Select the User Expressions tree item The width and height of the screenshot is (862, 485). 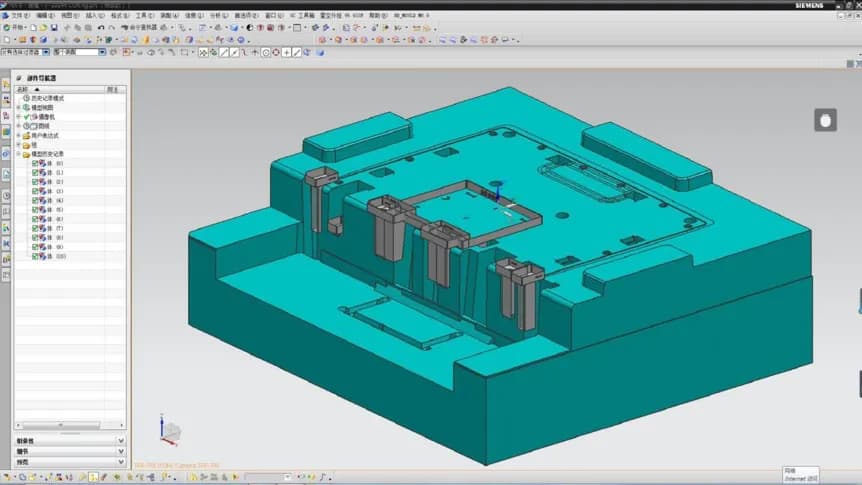(45, 135)
